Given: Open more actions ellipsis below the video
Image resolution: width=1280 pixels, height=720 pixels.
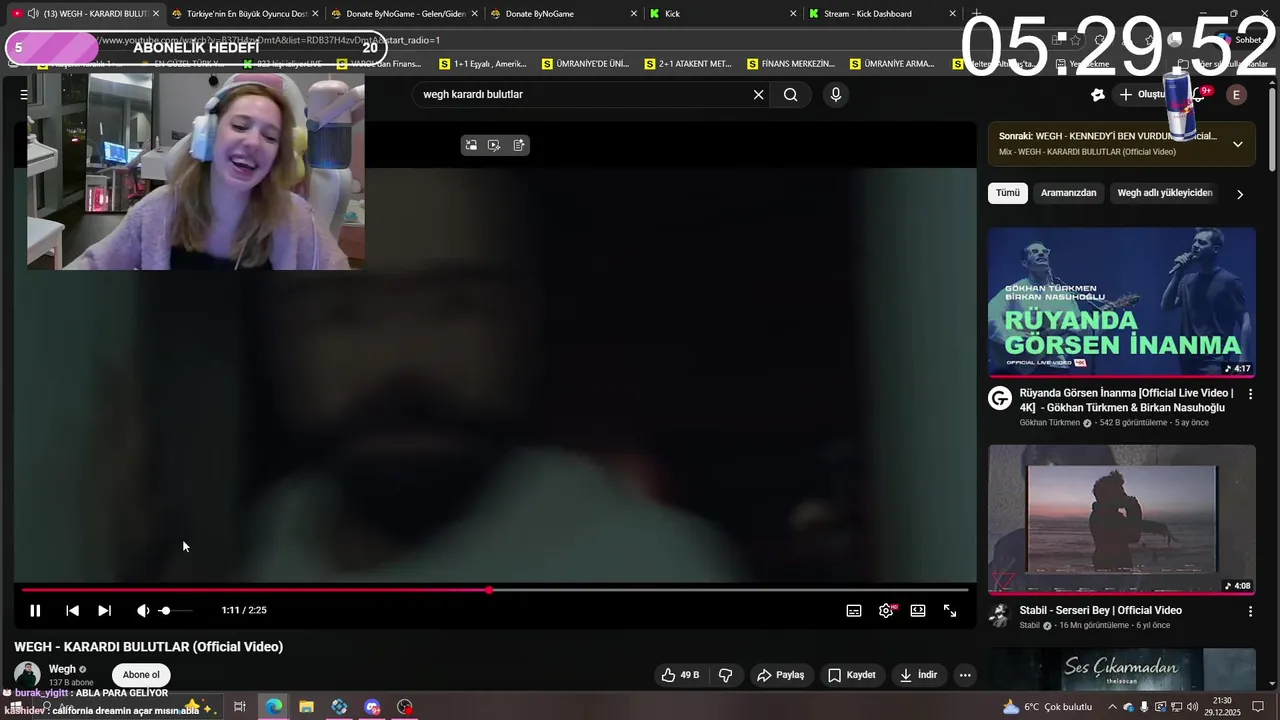Looking at the screenshot, I should [965, 675].
